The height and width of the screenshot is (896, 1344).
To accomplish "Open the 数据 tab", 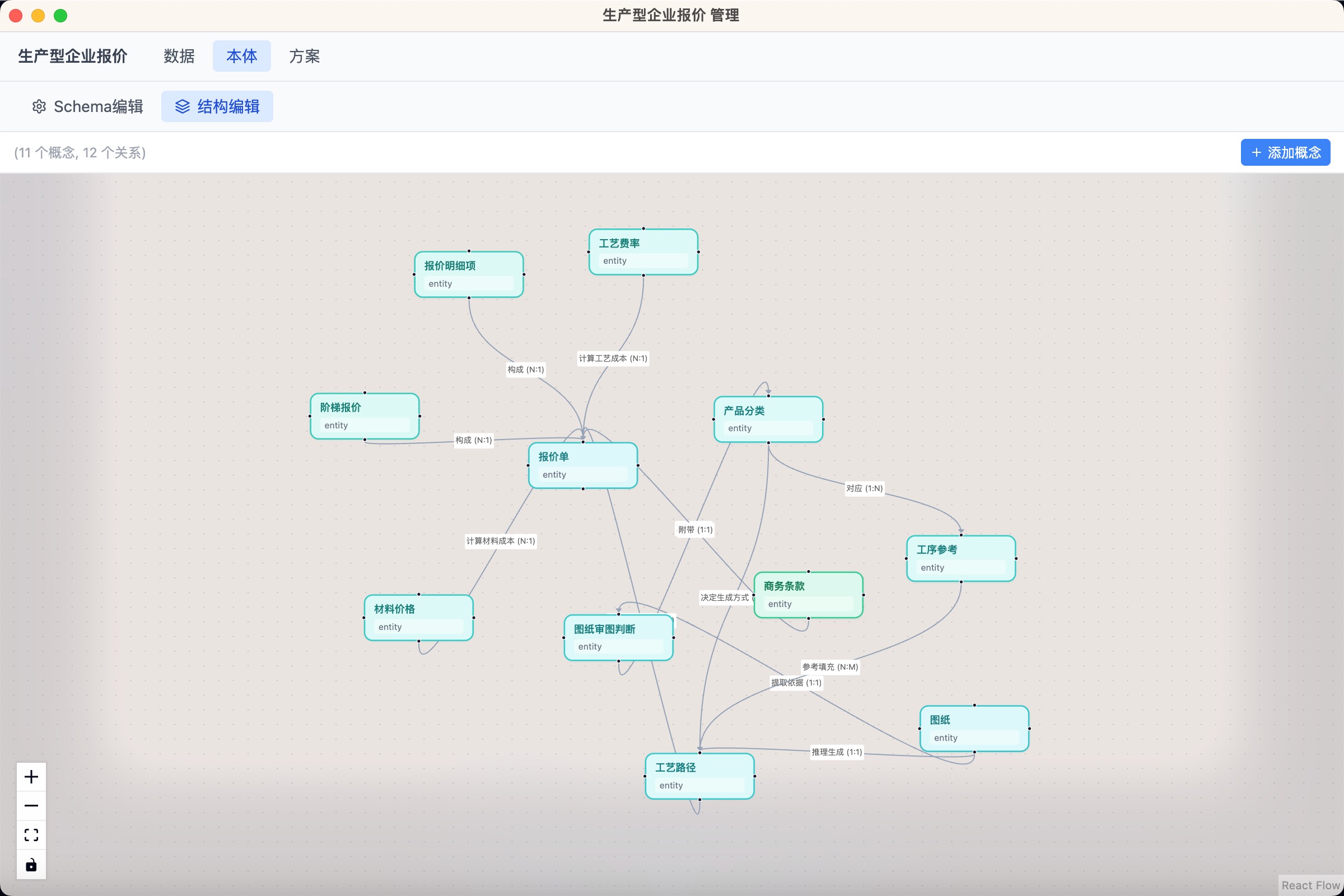I will point(179,56).
